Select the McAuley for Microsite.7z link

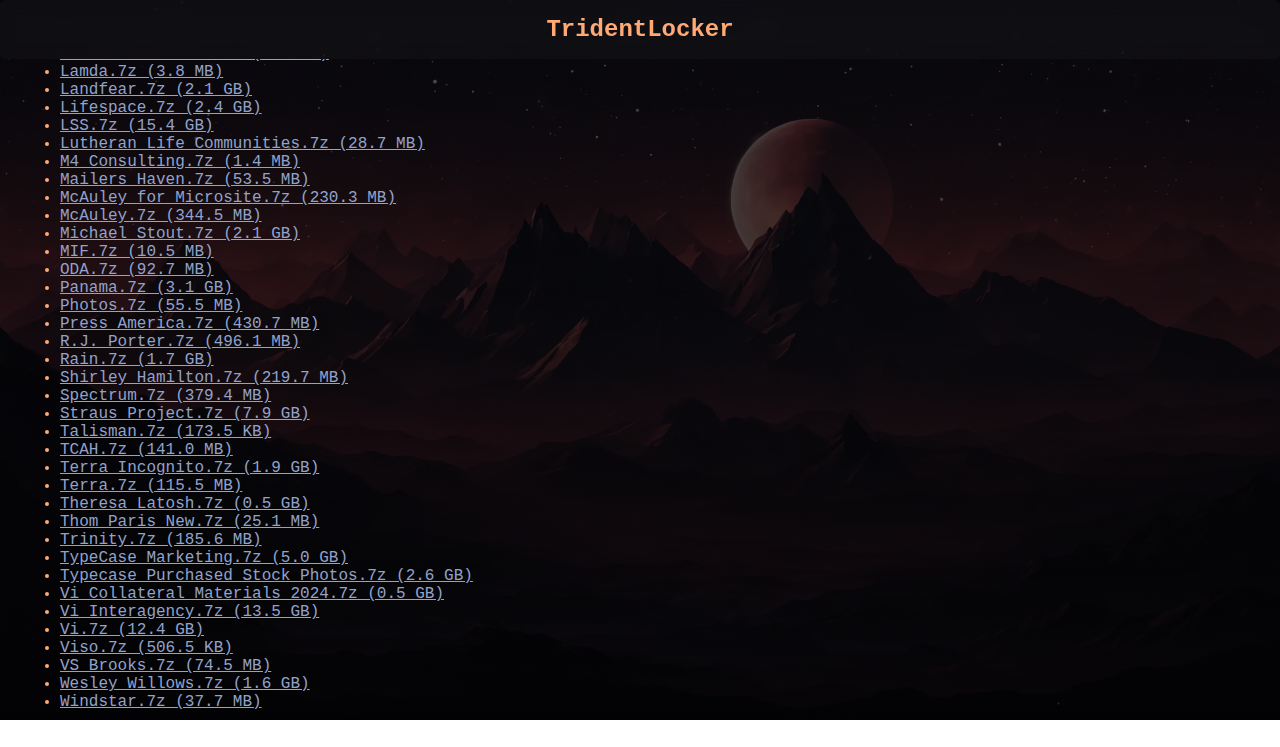[227, 198]
